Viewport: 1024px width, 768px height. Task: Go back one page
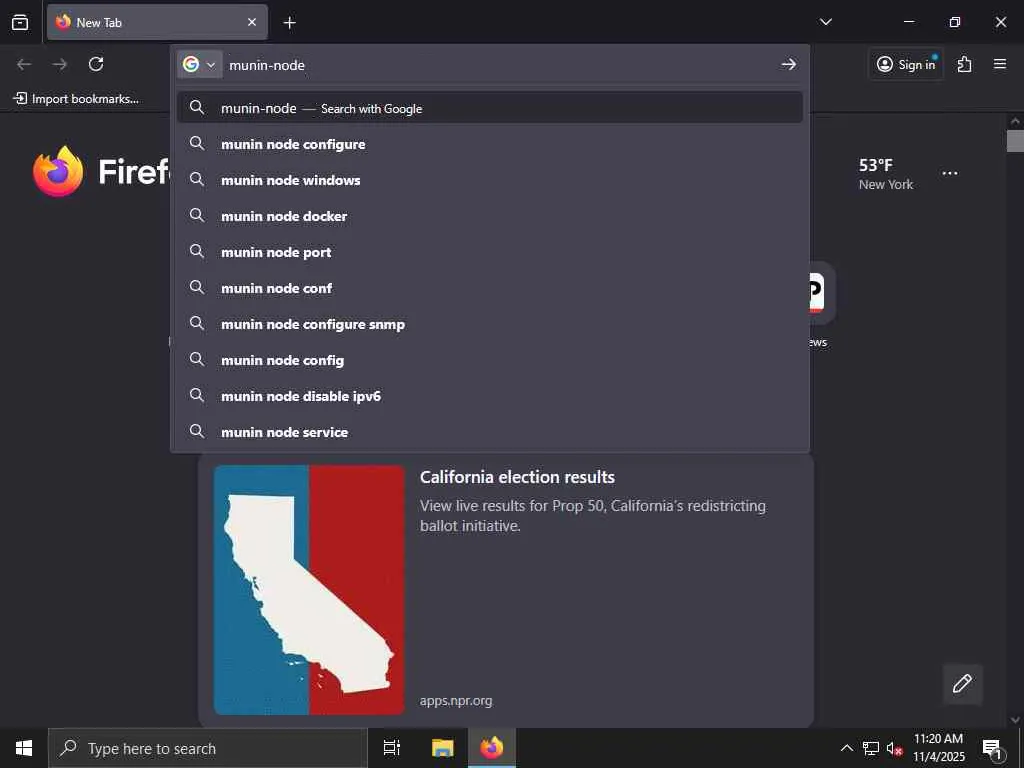(24, 64)
